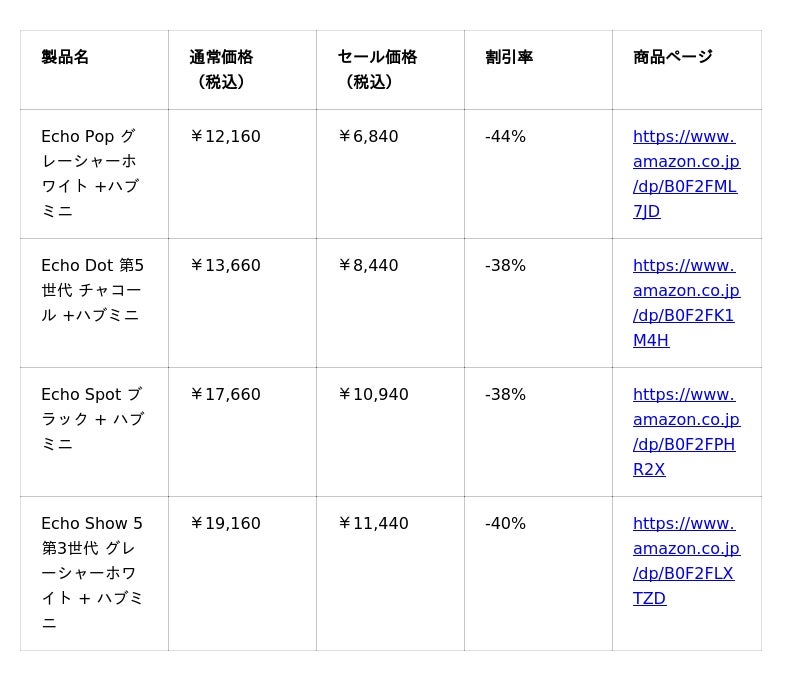Screen dimensions: 800x681
Task: Open the Echo Pop Amazon product link
Action: click(686, 173)
